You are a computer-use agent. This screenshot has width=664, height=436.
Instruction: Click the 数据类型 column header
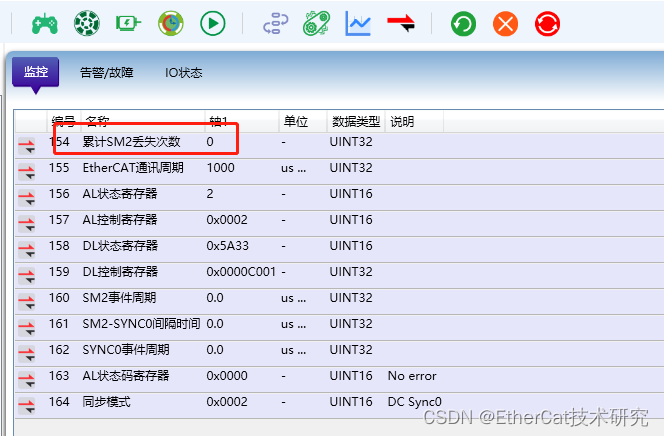point(356,122)
